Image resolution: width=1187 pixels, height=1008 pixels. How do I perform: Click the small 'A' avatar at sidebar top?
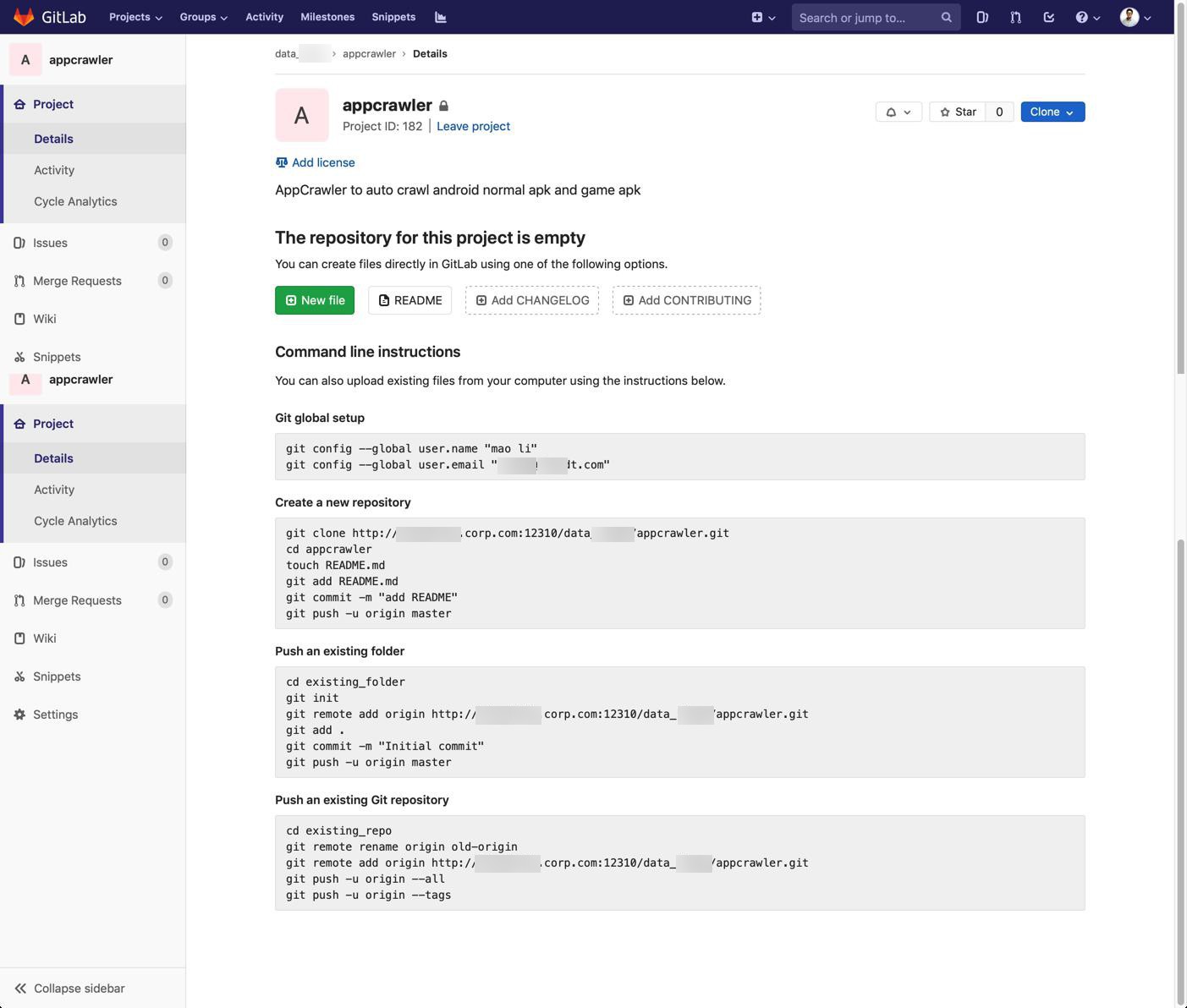(x=25, y=60)
